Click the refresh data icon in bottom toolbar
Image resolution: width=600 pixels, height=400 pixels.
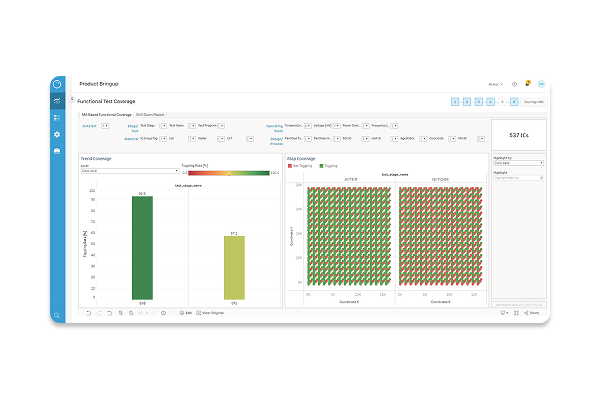[x=121, y=313]
